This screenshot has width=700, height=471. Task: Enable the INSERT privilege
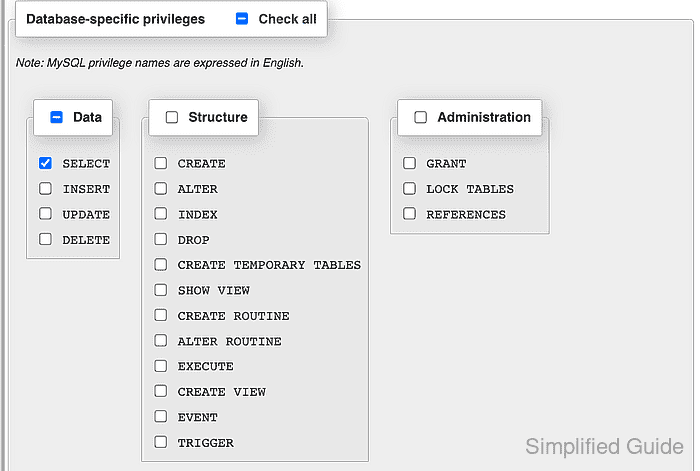tap(45, 188)
